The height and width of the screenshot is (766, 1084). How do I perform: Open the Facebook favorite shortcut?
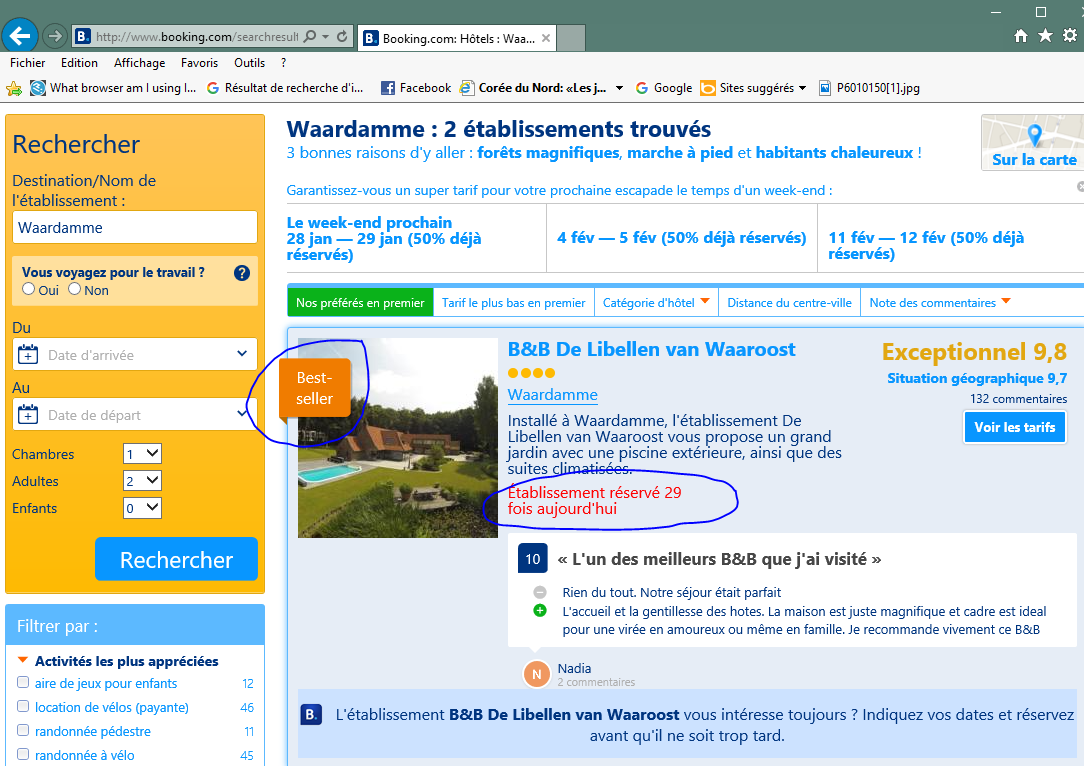(x=416, y=88)
